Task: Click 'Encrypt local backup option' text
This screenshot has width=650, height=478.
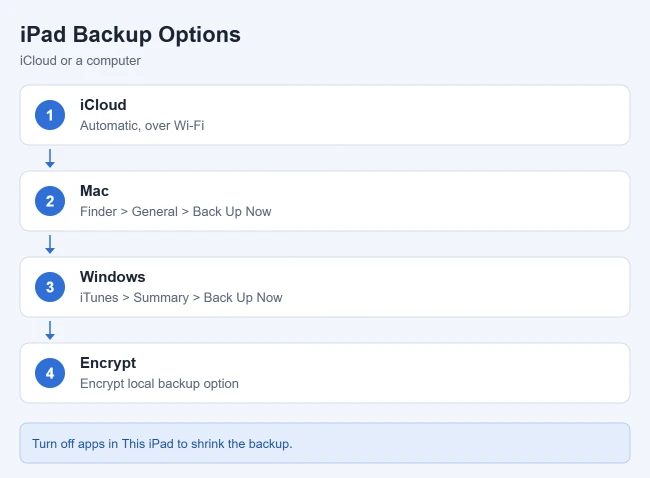Action: pyautogui.click(x=159, y=383)
